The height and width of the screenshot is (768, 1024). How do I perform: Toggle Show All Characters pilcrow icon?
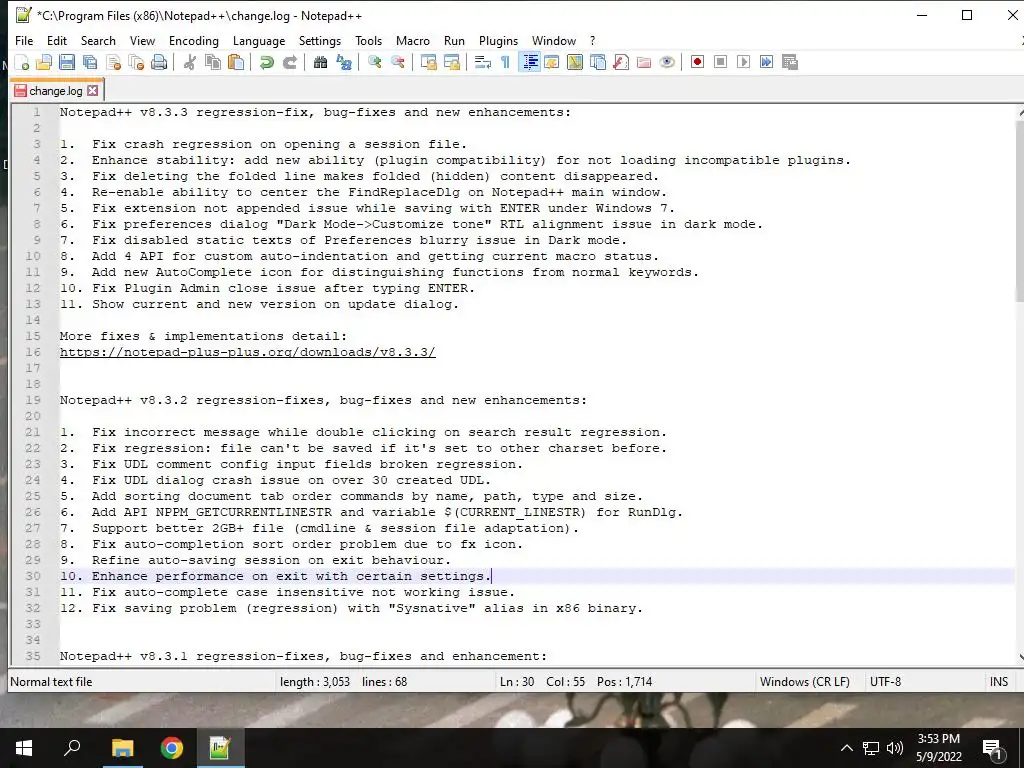pyautogui.click(x=505, y=62)
